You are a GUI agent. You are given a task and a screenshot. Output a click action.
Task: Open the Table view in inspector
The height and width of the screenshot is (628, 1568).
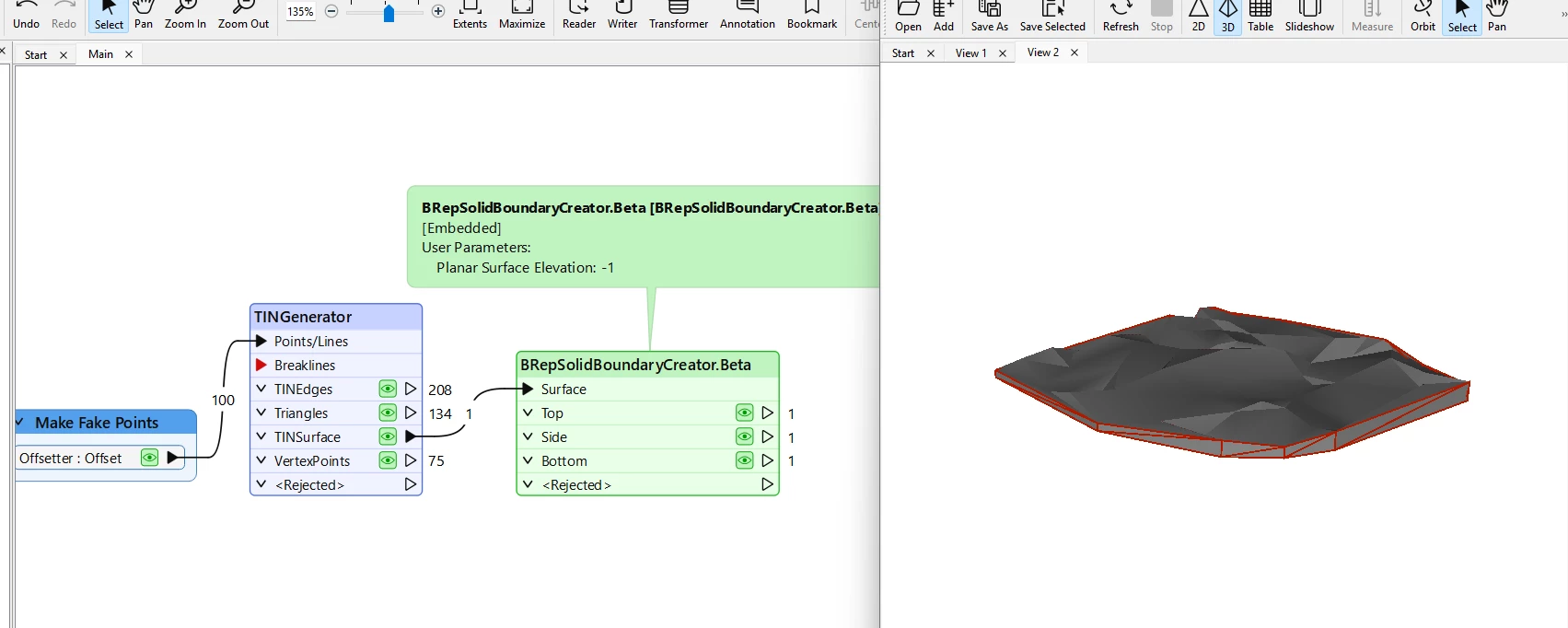(x=1260, y=17)
